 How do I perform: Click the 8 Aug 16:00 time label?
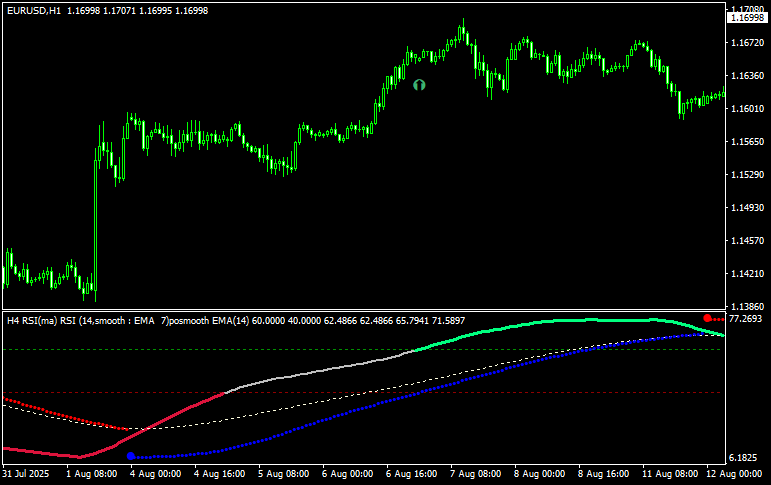point(603,474)
